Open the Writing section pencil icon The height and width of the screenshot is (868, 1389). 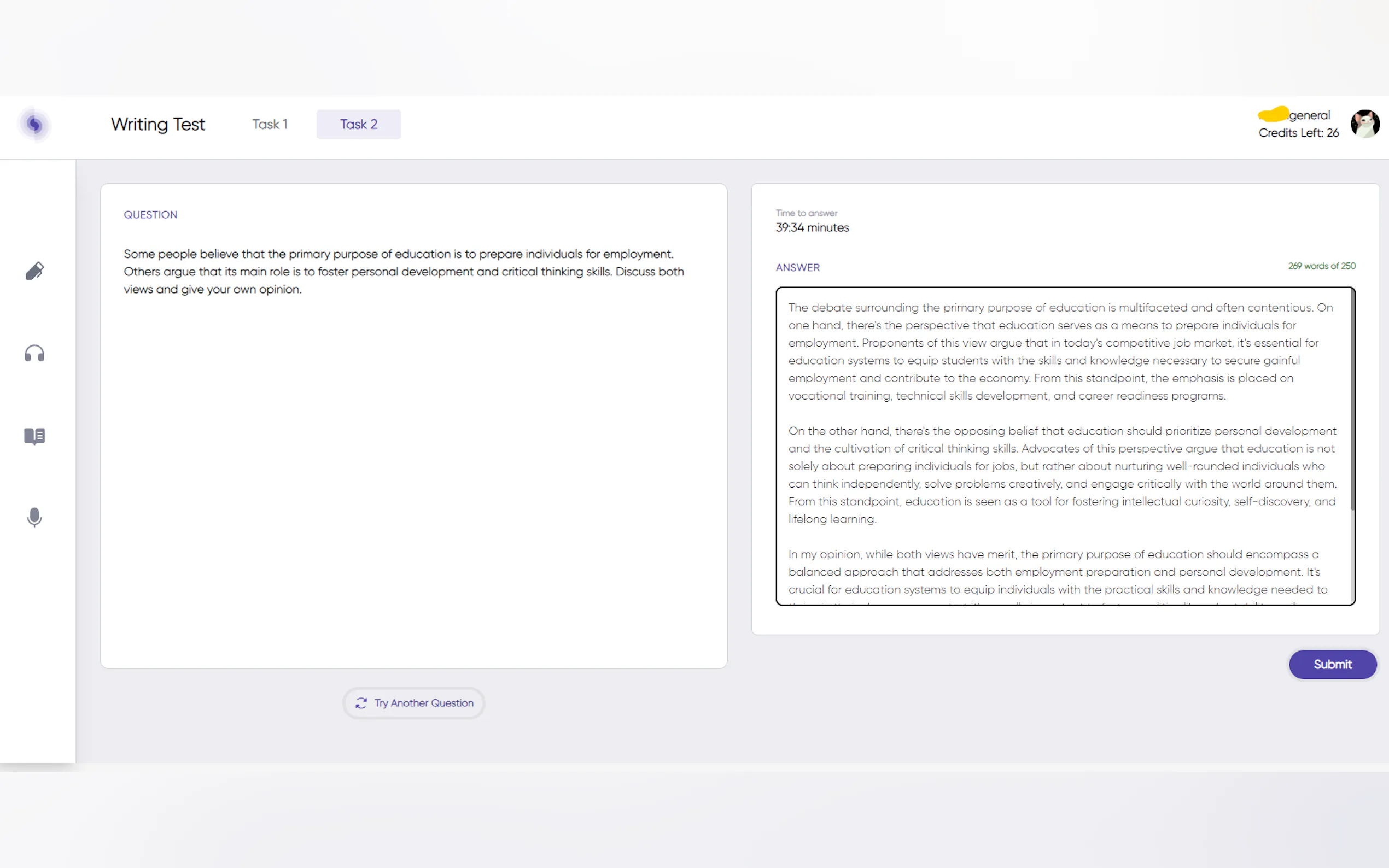(34, 271)
